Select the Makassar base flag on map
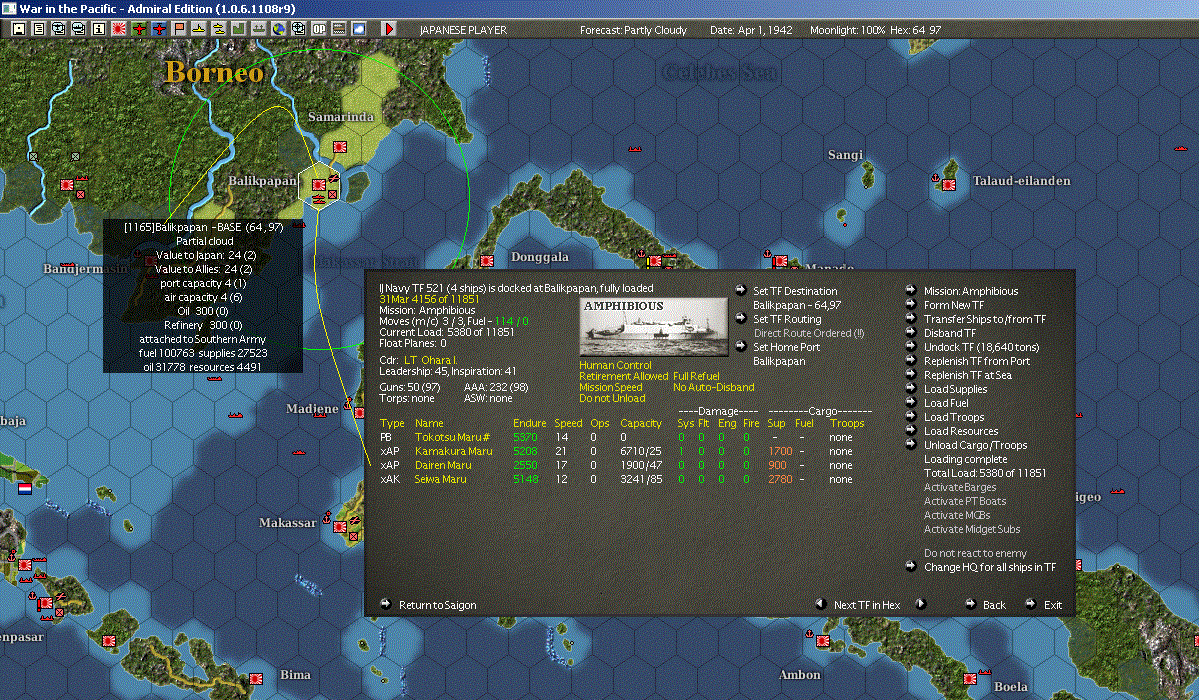The image size is (1199, 700). 340,526
